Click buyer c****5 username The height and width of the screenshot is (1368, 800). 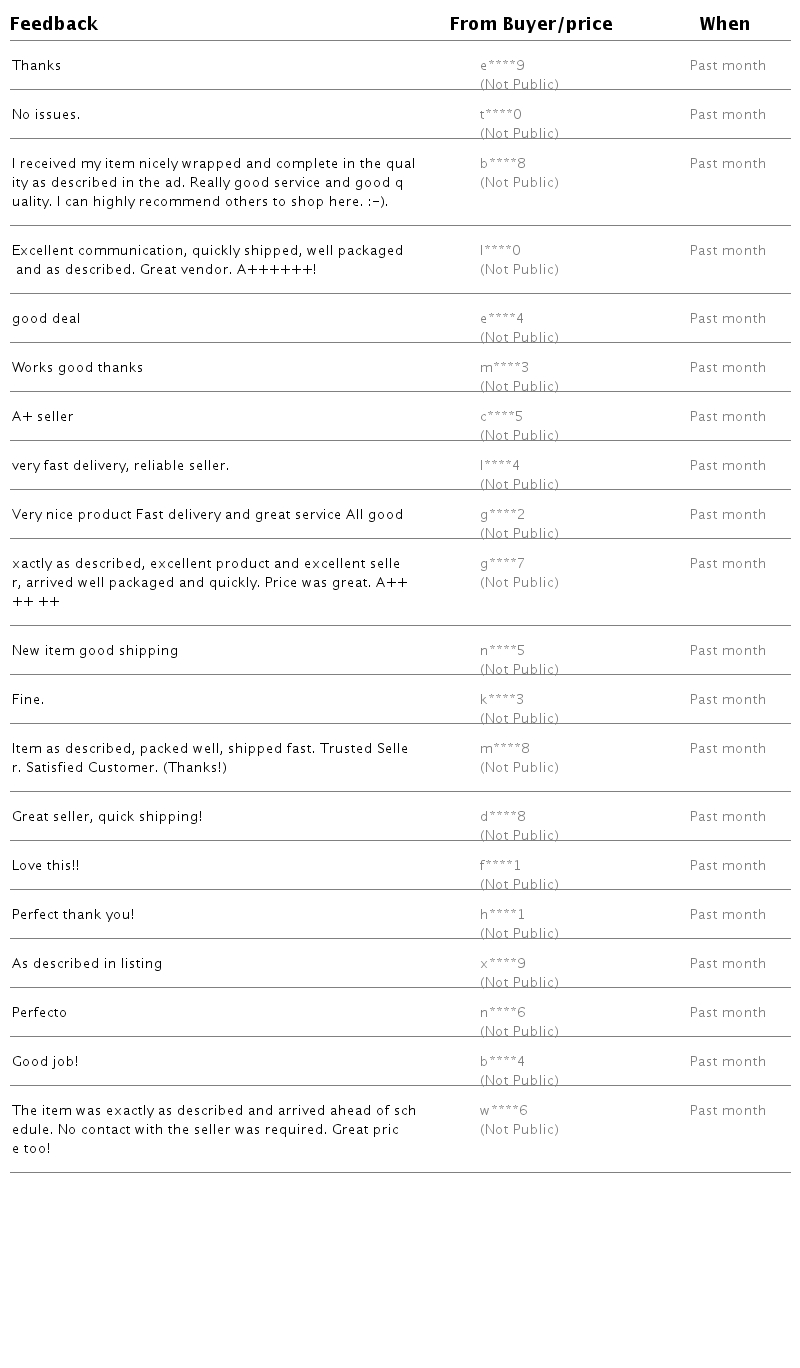(x=501, y=417)
